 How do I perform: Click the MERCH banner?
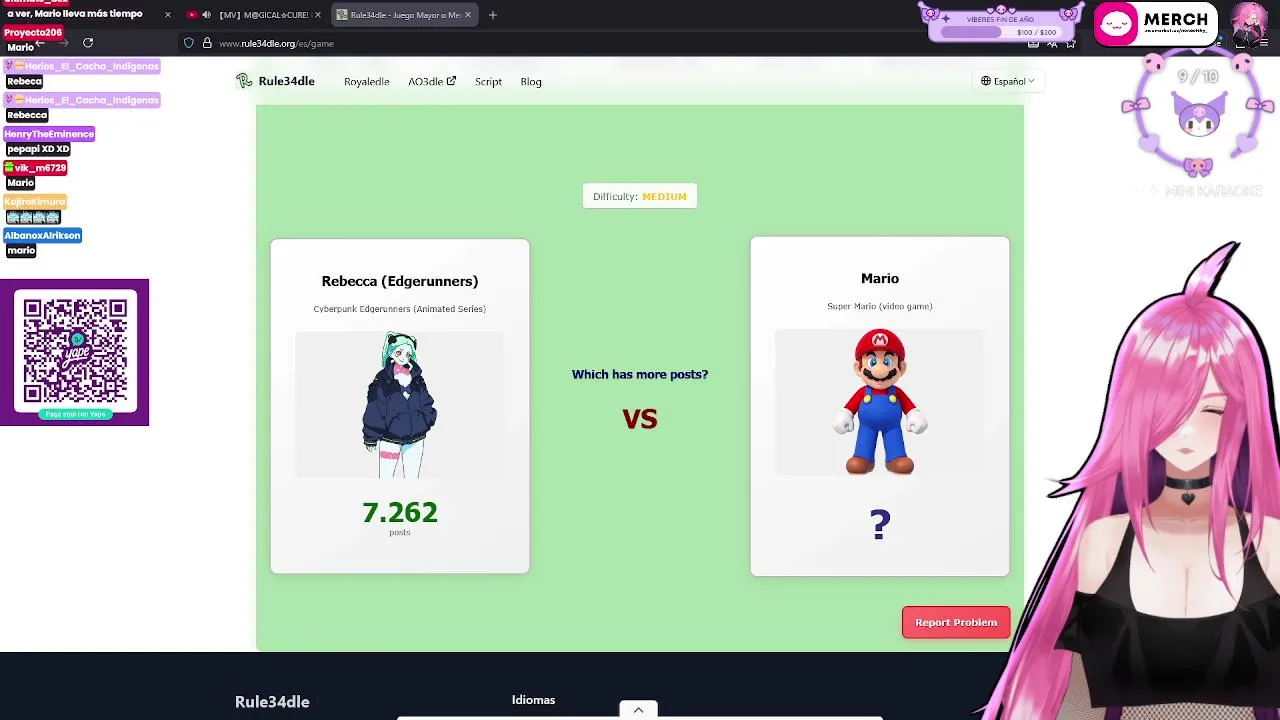(x=1155, y=24)
